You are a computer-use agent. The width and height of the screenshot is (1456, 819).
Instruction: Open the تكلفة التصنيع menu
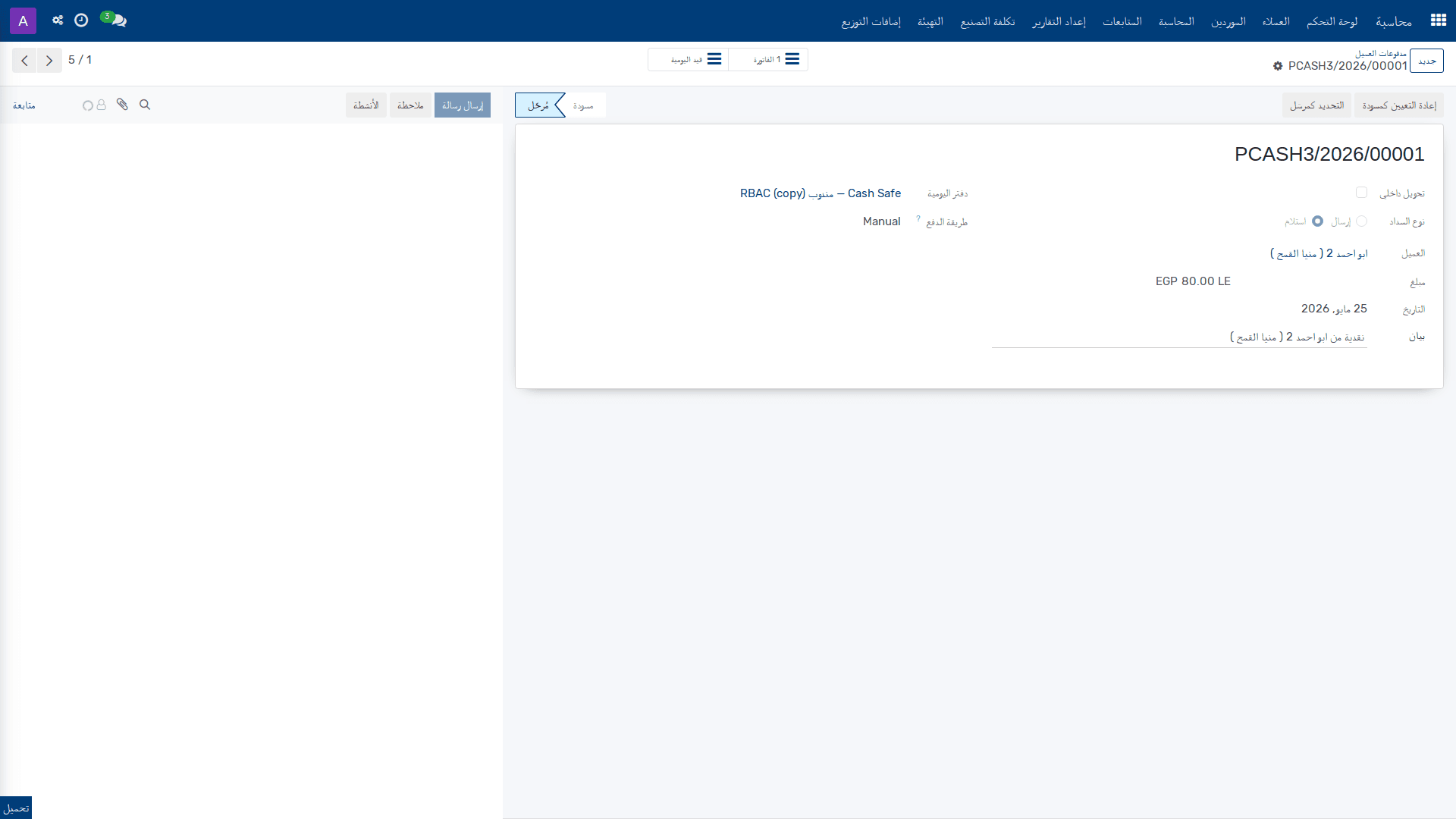pos(987,21)
